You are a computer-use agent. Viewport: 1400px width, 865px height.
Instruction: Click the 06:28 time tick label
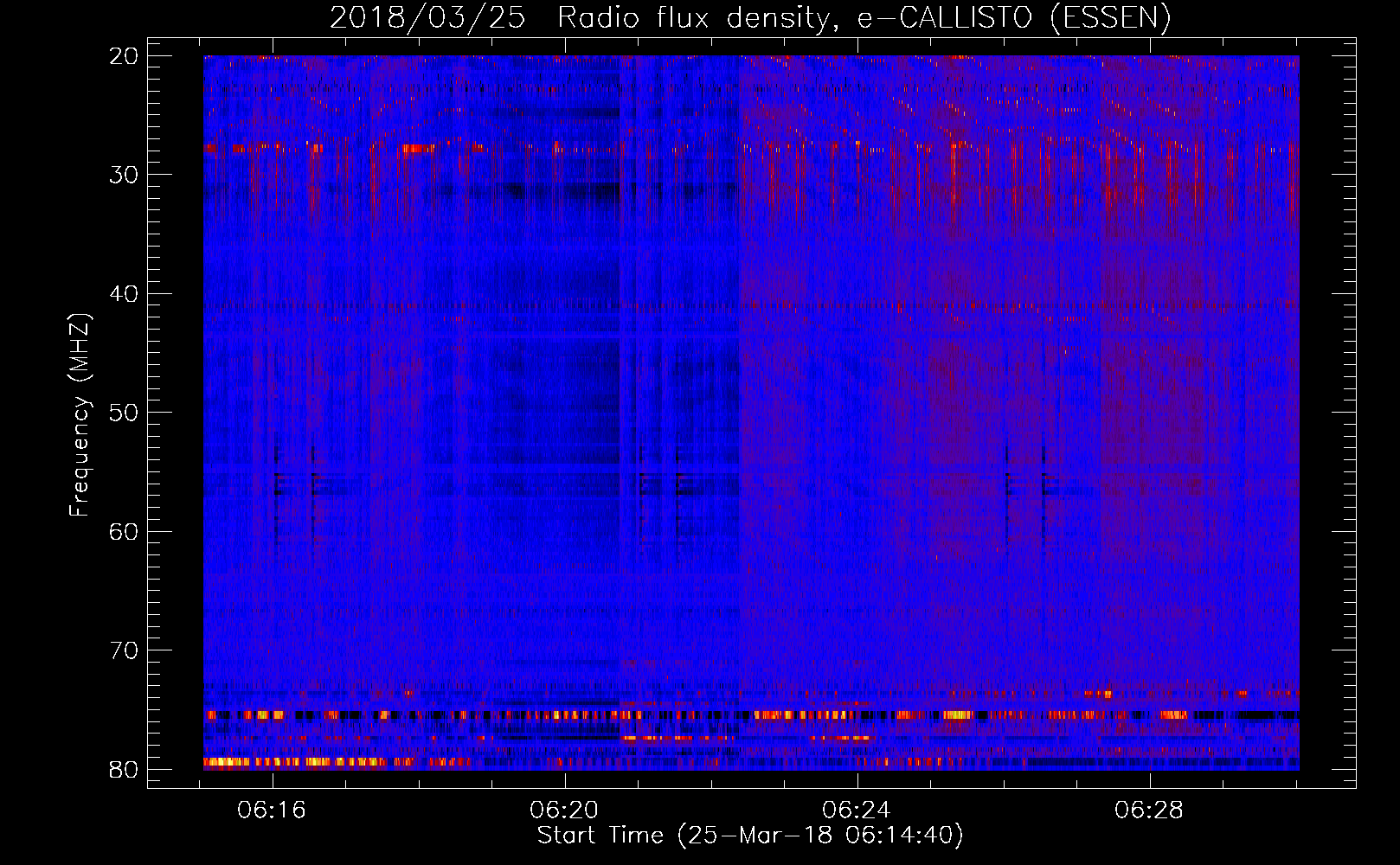1149,811
